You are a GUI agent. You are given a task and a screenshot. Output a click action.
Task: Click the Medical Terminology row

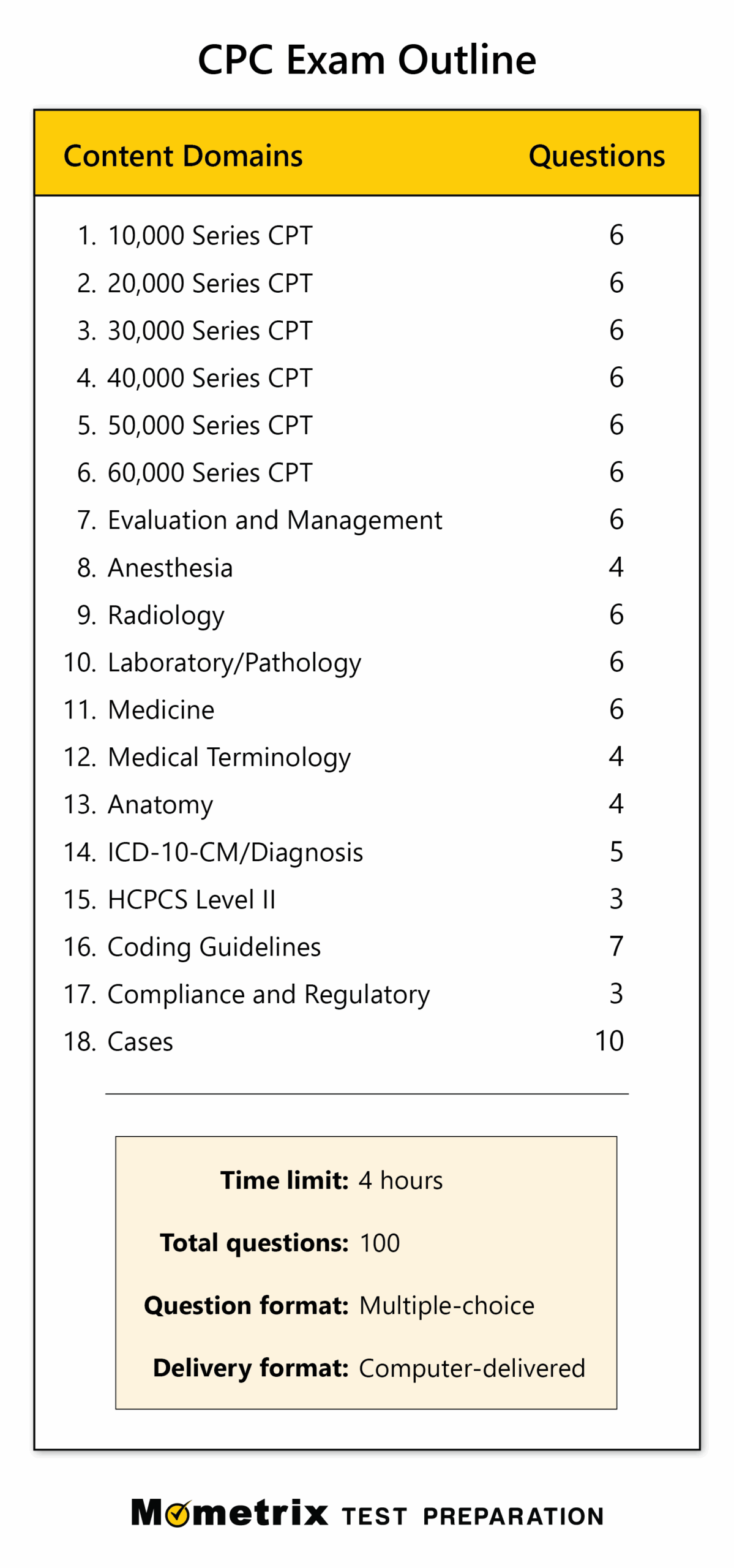click(x=229, y=757)
